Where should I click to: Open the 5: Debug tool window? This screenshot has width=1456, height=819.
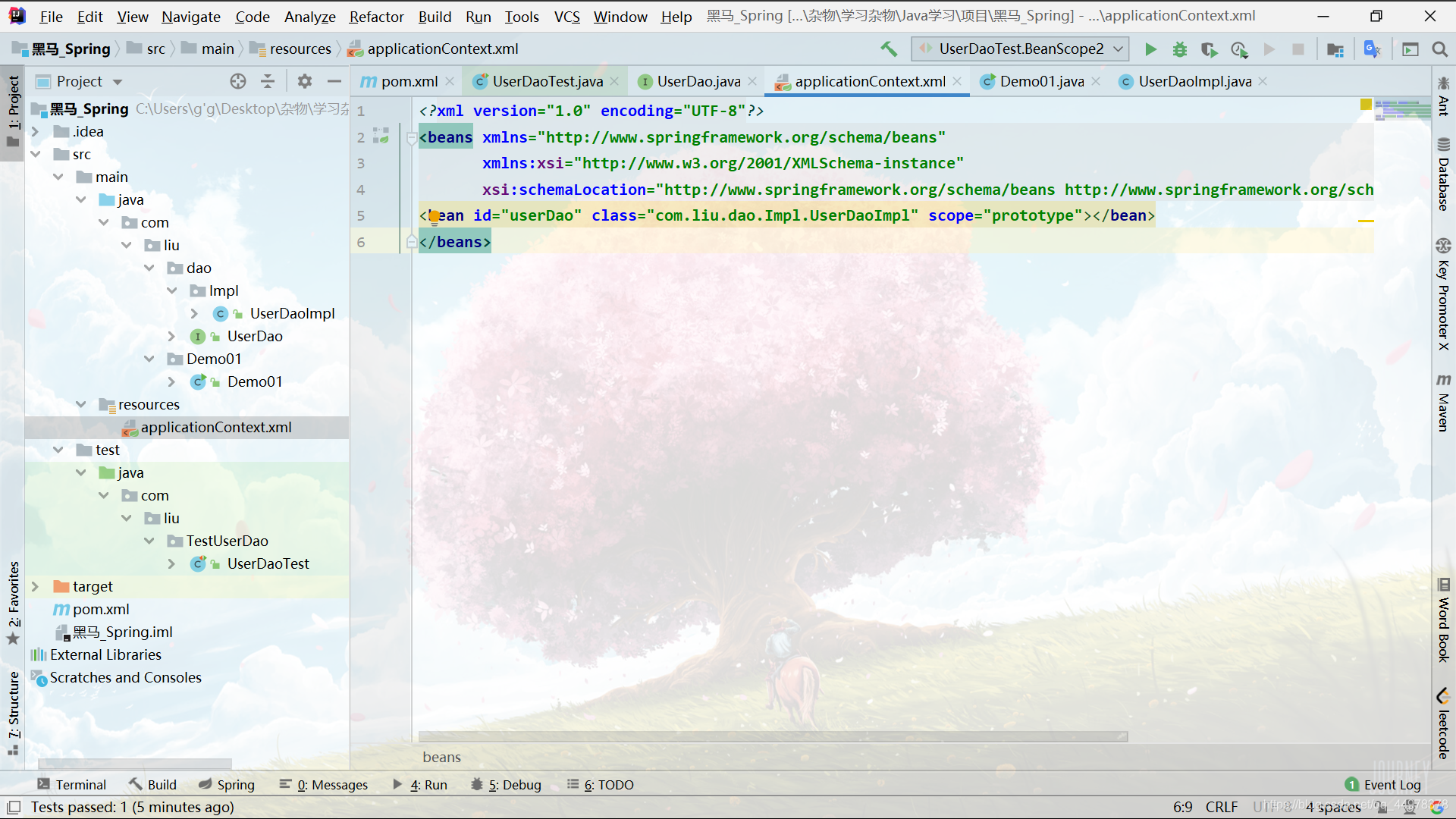(506, 785)
